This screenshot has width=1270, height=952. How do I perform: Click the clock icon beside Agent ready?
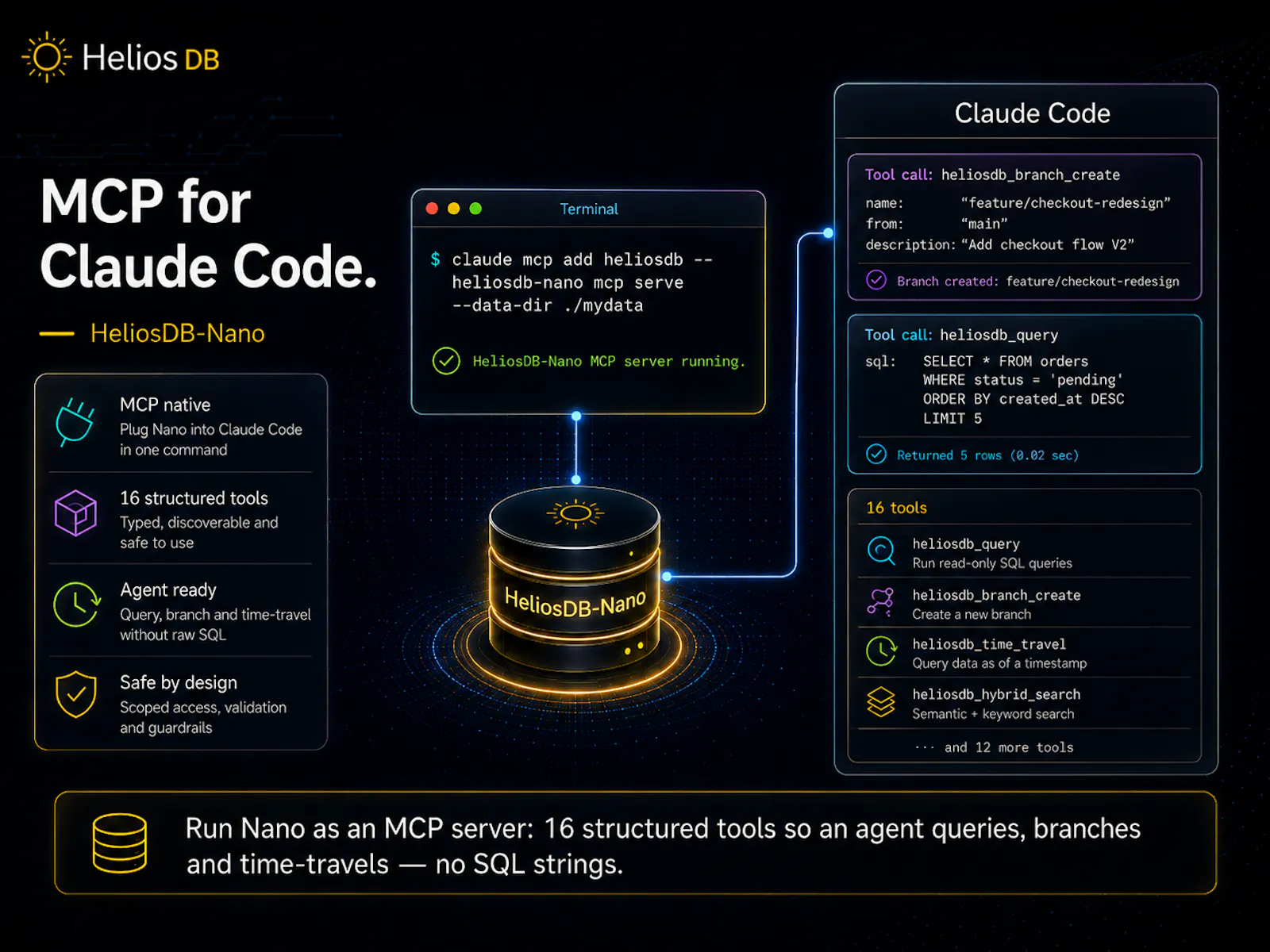tap(76, 605)
